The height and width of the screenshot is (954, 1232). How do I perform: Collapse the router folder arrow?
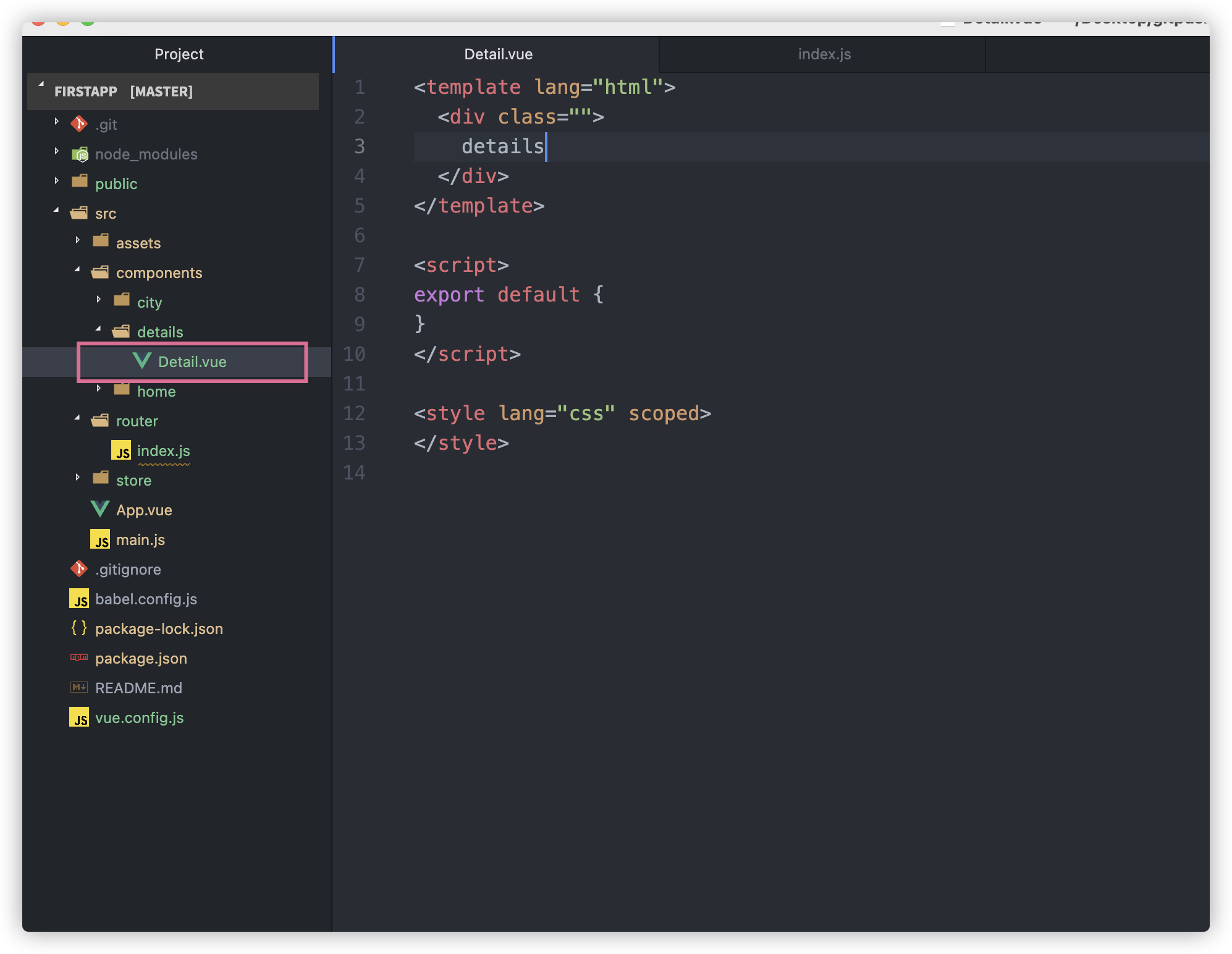point(77,418)
